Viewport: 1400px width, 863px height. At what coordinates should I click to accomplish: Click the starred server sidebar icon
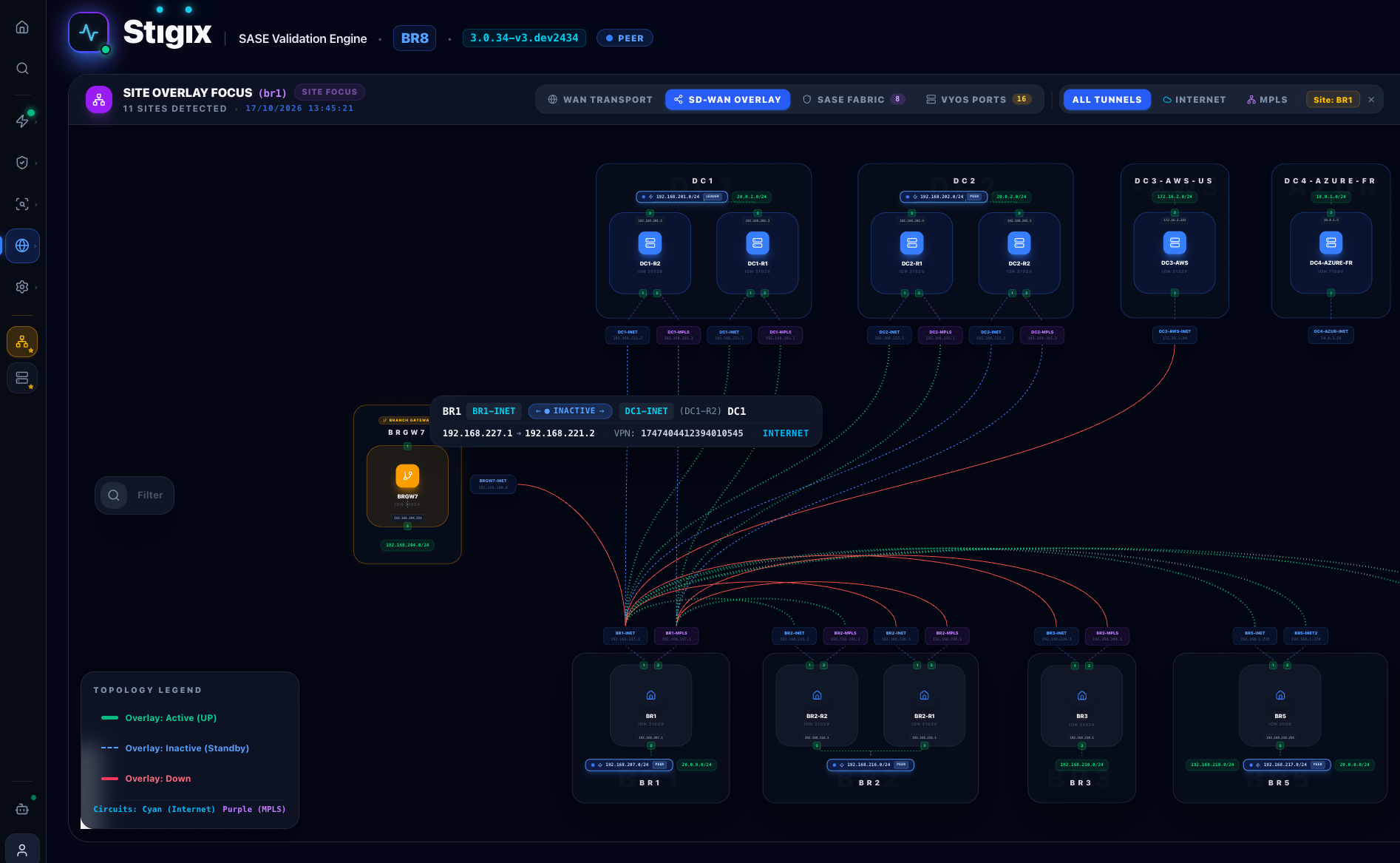[22, 378]
